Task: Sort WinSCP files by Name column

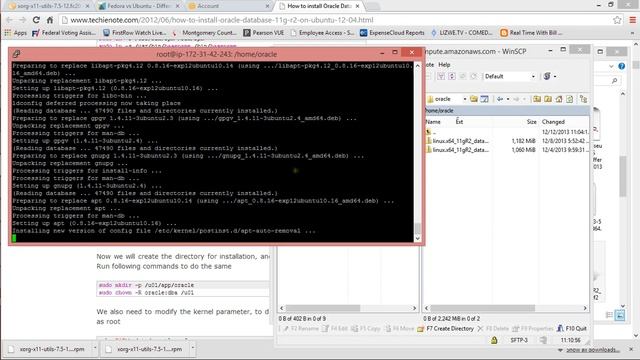Action: [433, 122]
